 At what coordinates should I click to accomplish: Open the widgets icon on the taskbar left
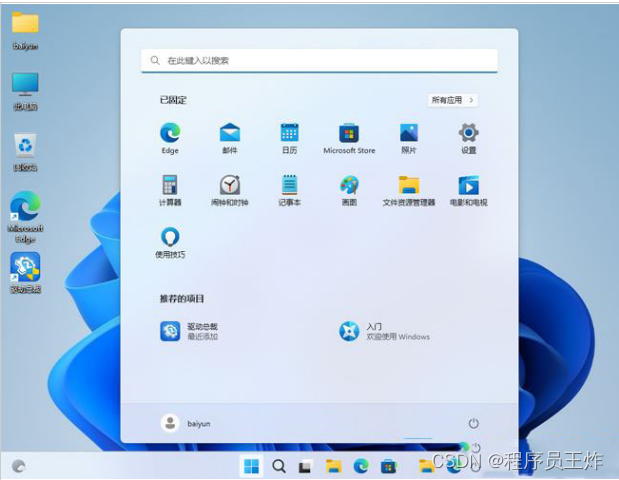click(19, 466)
